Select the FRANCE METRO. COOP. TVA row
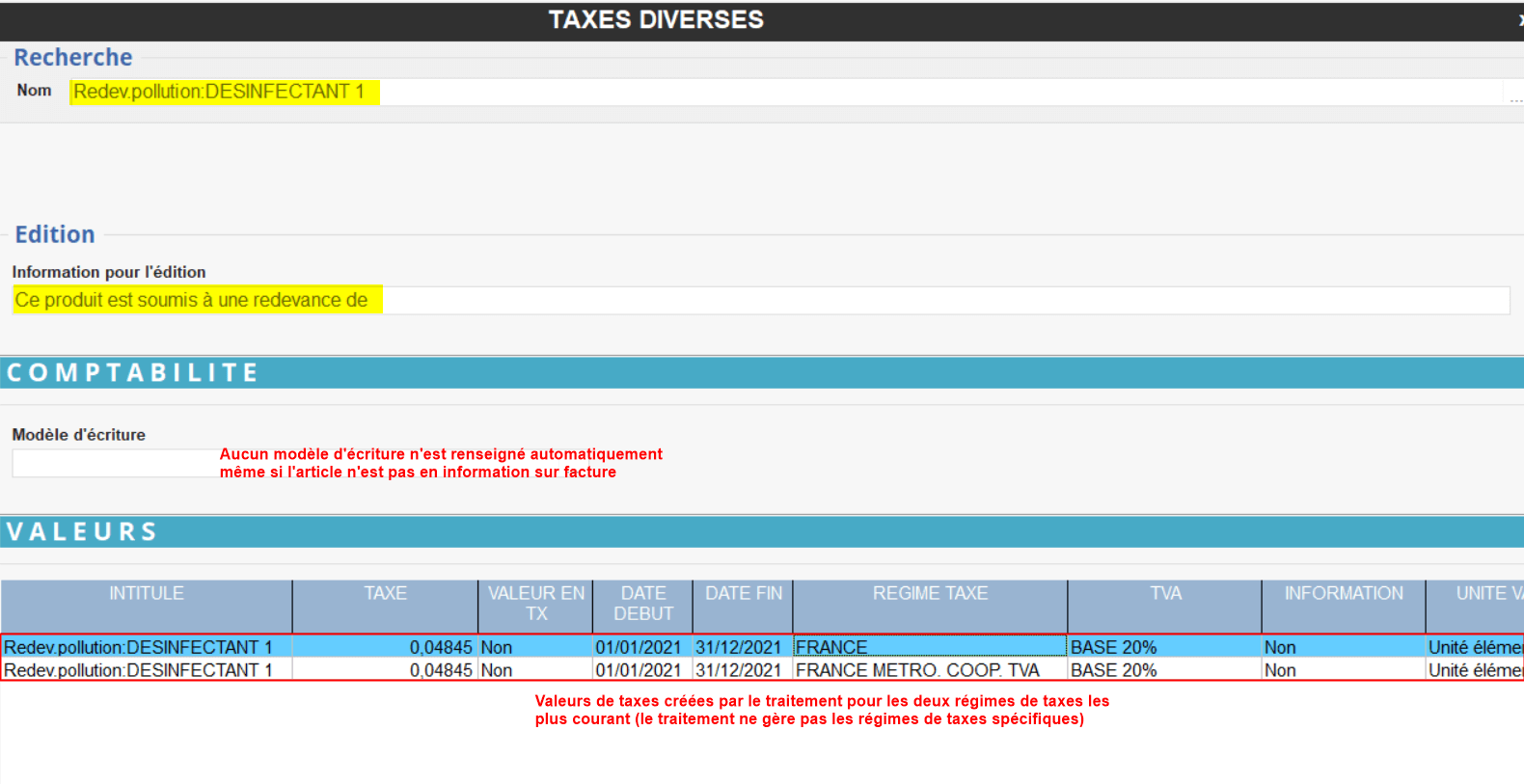The height and width of the screenshot is (784, 1524). (x=917, y=670)
